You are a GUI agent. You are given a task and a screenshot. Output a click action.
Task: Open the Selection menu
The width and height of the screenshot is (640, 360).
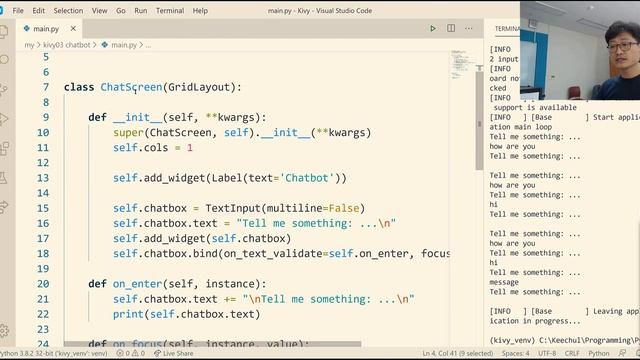(x=68, y=11)
